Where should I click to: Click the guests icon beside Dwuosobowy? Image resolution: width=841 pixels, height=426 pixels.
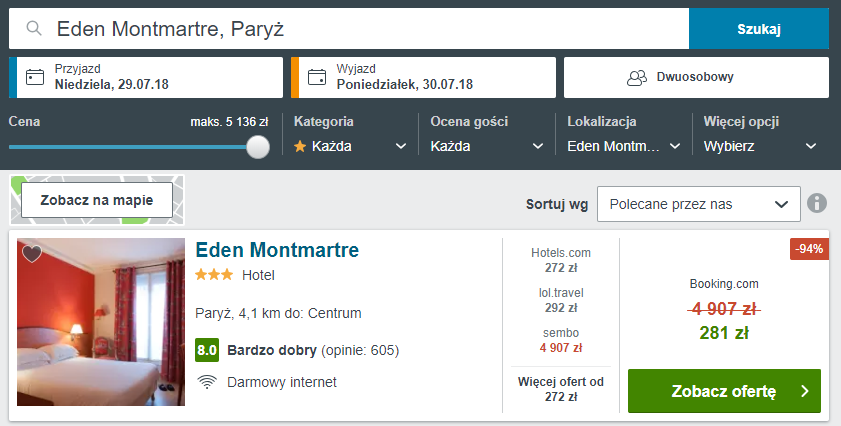637,78
